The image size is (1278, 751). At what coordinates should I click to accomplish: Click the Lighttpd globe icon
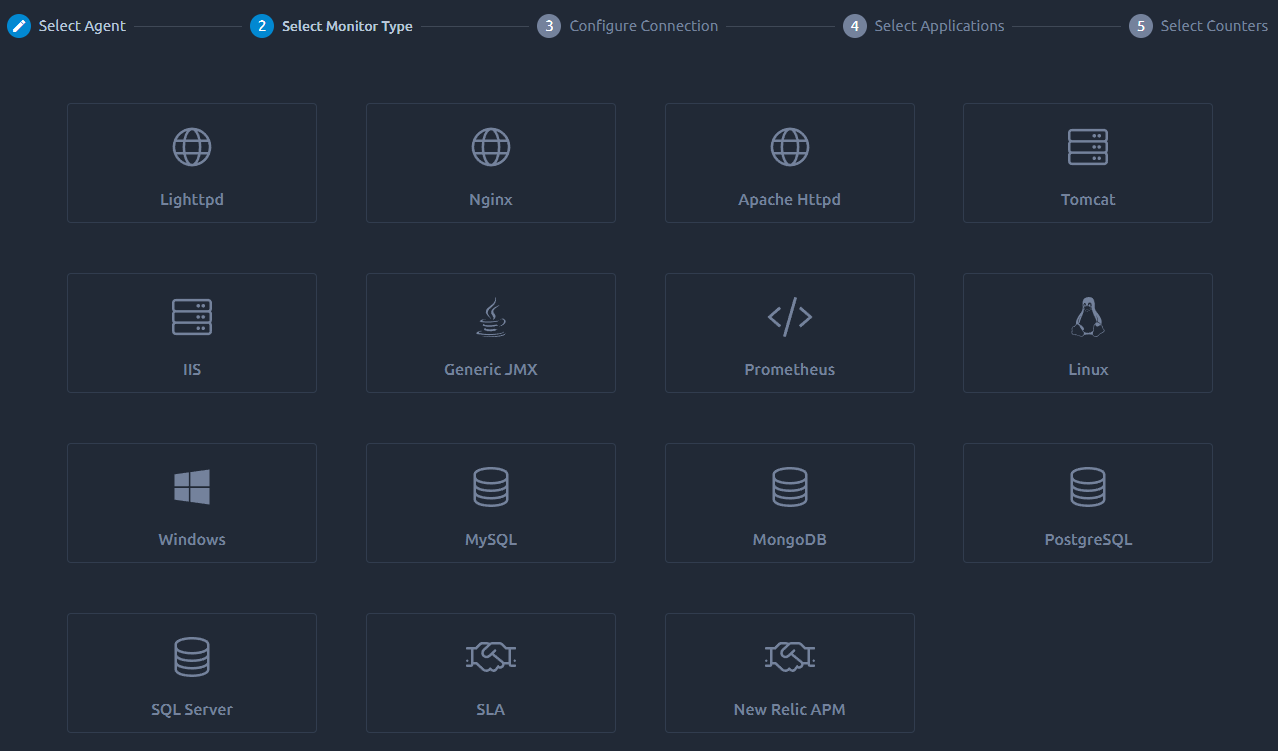(x=192, y=147)
